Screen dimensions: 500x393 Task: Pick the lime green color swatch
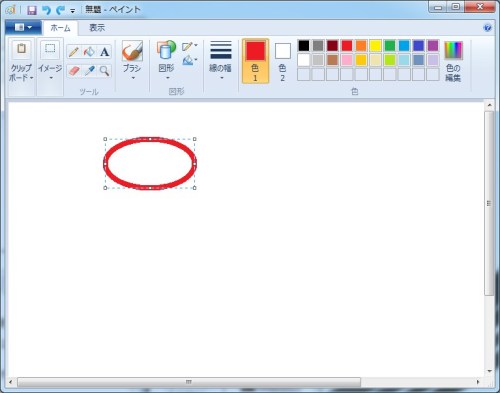tap(390, 60)
